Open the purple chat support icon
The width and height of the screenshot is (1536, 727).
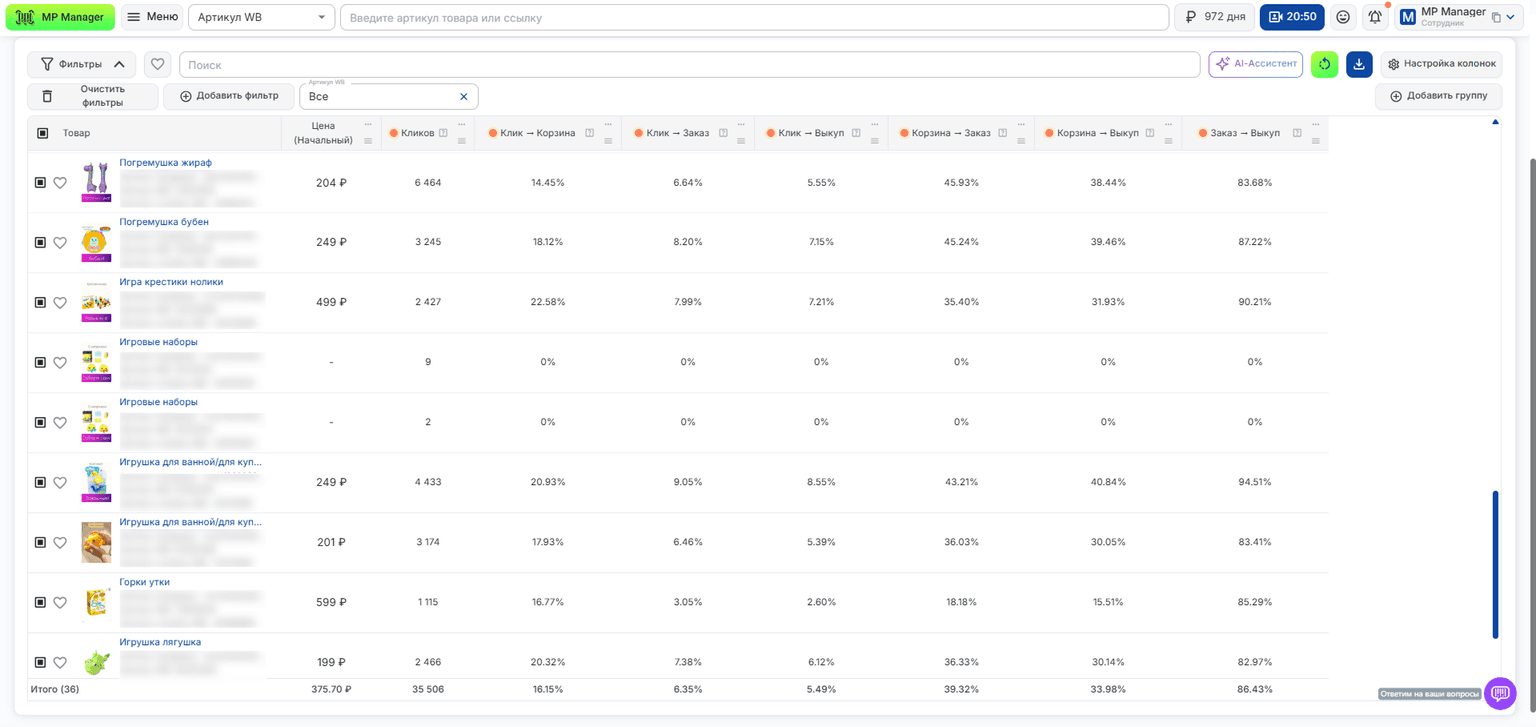(1500, 693)
